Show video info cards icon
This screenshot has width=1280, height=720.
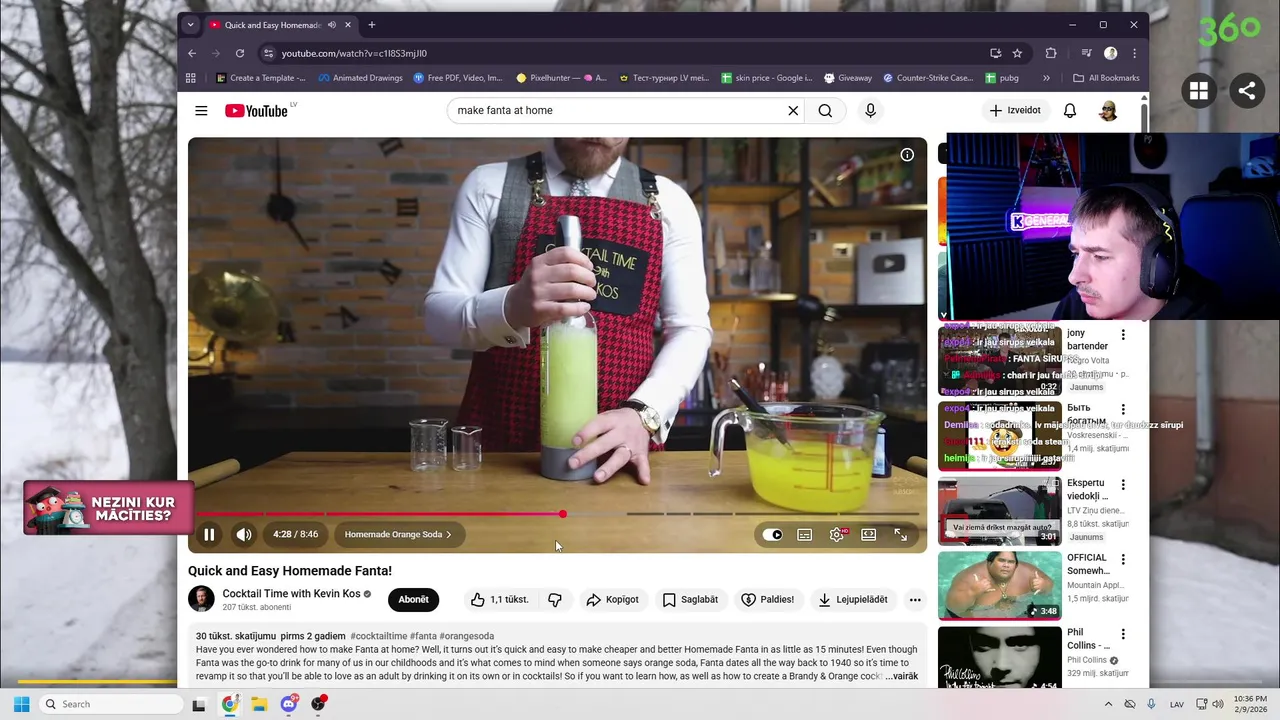[907, 155]
